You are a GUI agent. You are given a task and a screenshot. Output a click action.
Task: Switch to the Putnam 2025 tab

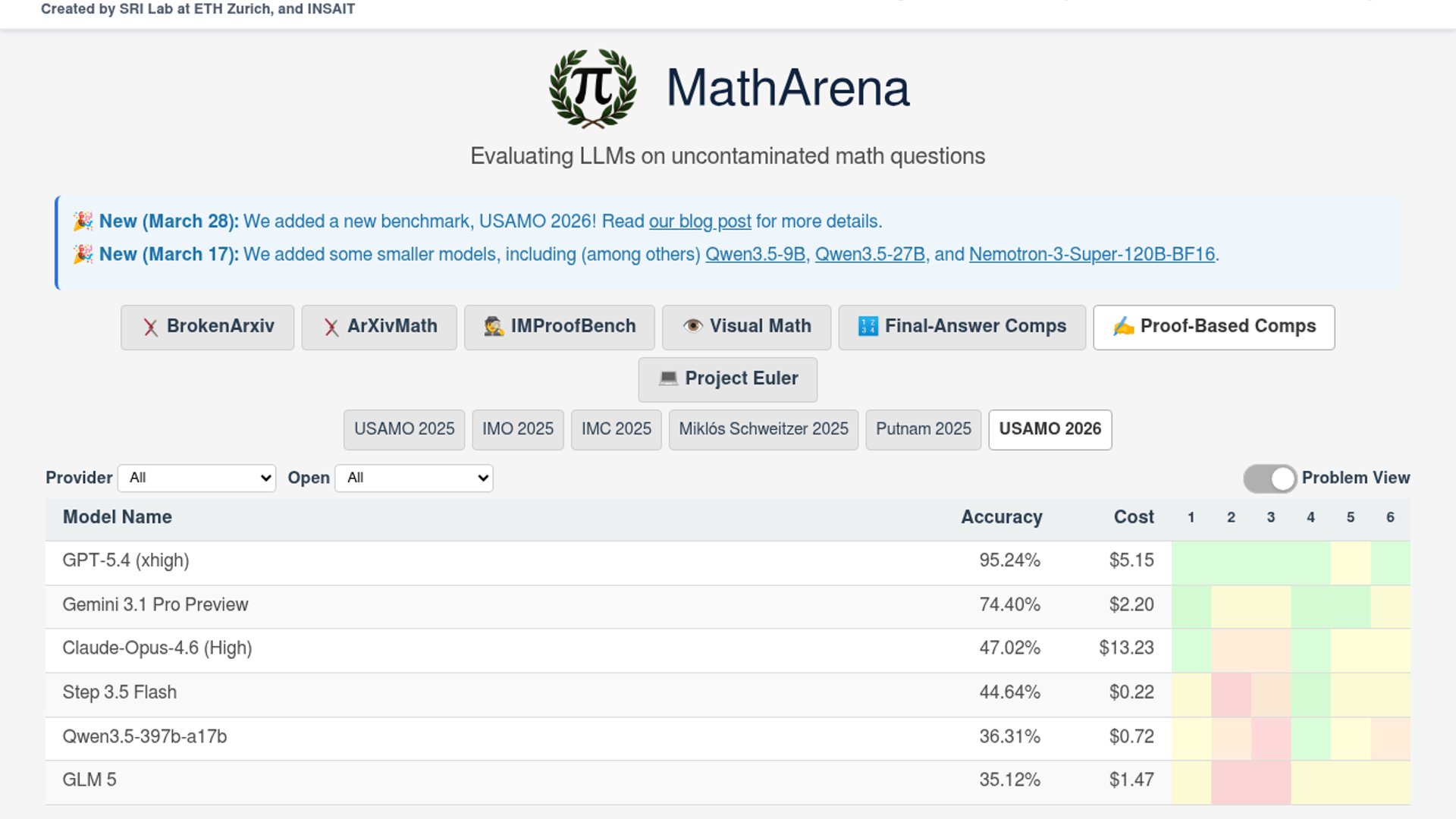pyautogui.click(x=923, y=429)
